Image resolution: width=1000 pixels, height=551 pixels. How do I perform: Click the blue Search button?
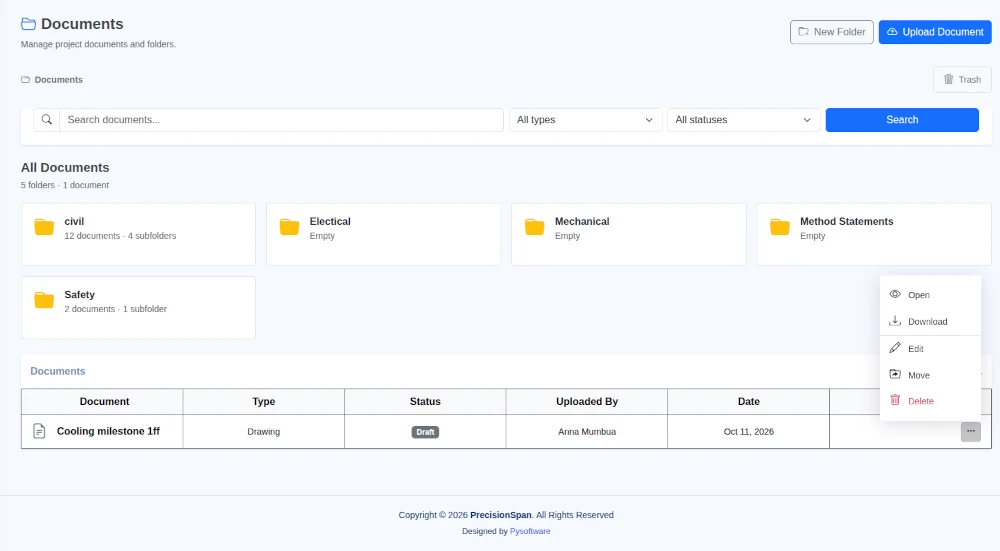click(x=902, y=120)
